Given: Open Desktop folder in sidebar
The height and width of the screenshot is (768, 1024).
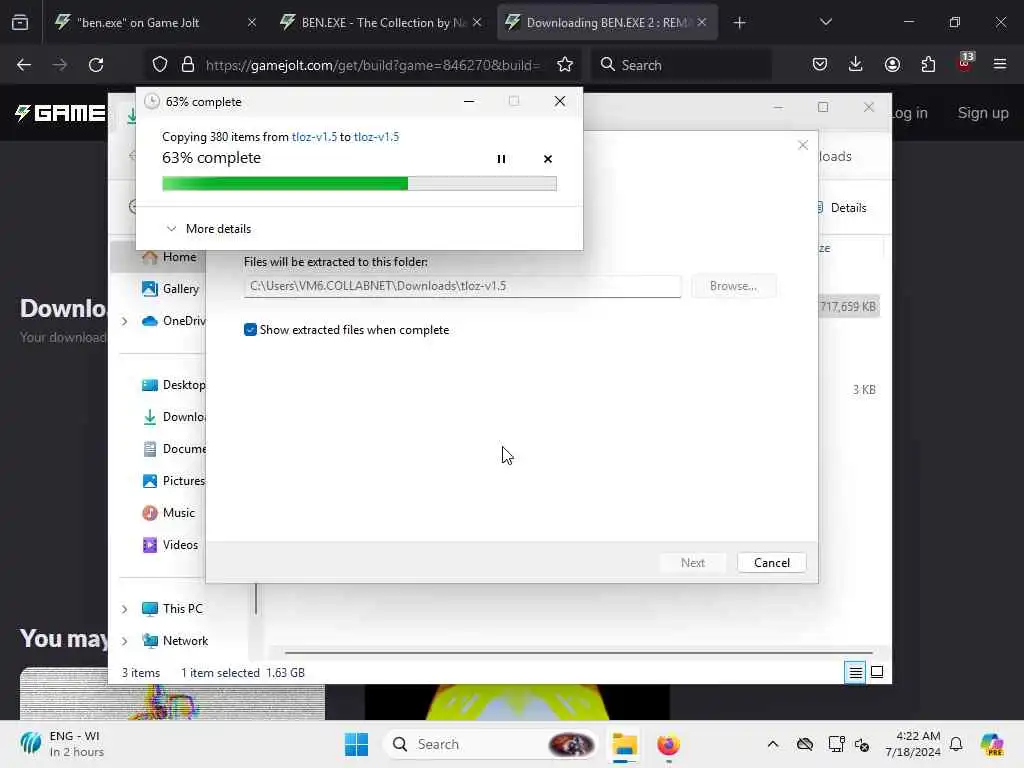Looking at the screenshot, I should [173, 385].
